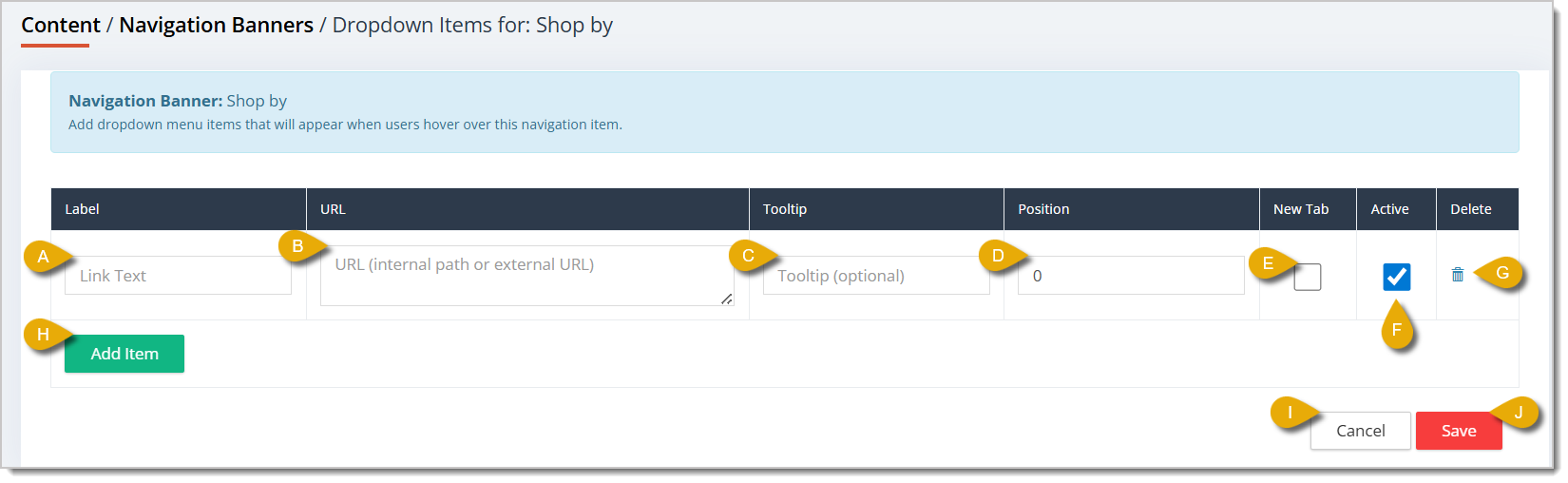Image resolution: width=1568 pixels, height=483 pixels.
Task: Click the 'Add dropdown menu items' description text
Action: click(x=345, y=125)
